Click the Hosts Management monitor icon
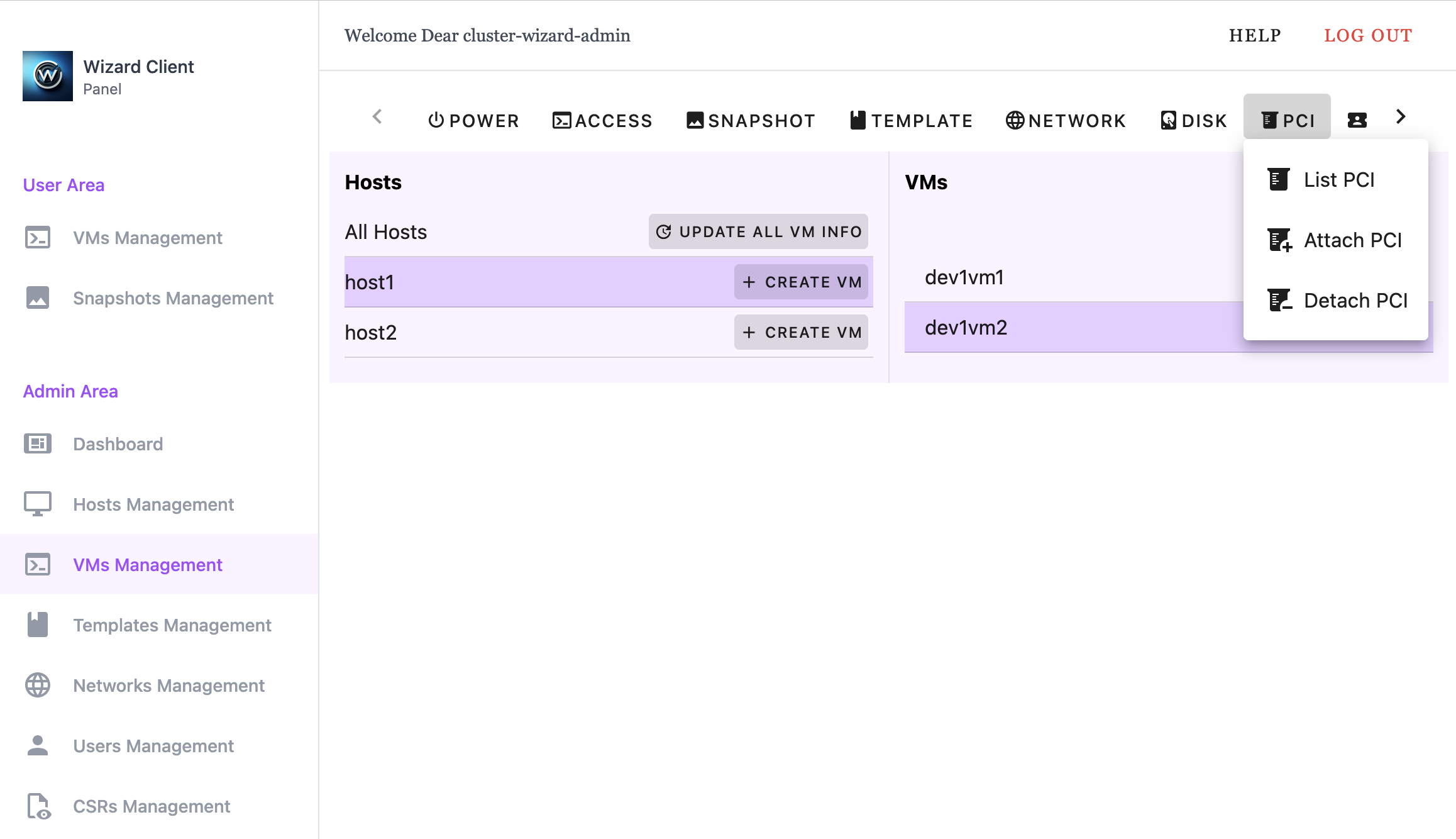The height and width of the screenshot is (839, 1456). tap(38, 504)
